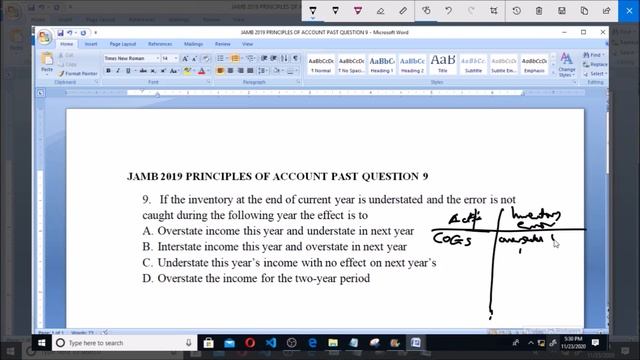This screenshot has height=360, width=640.
Task: Save the snip with floppy disk icon
Action: point(562,11)
